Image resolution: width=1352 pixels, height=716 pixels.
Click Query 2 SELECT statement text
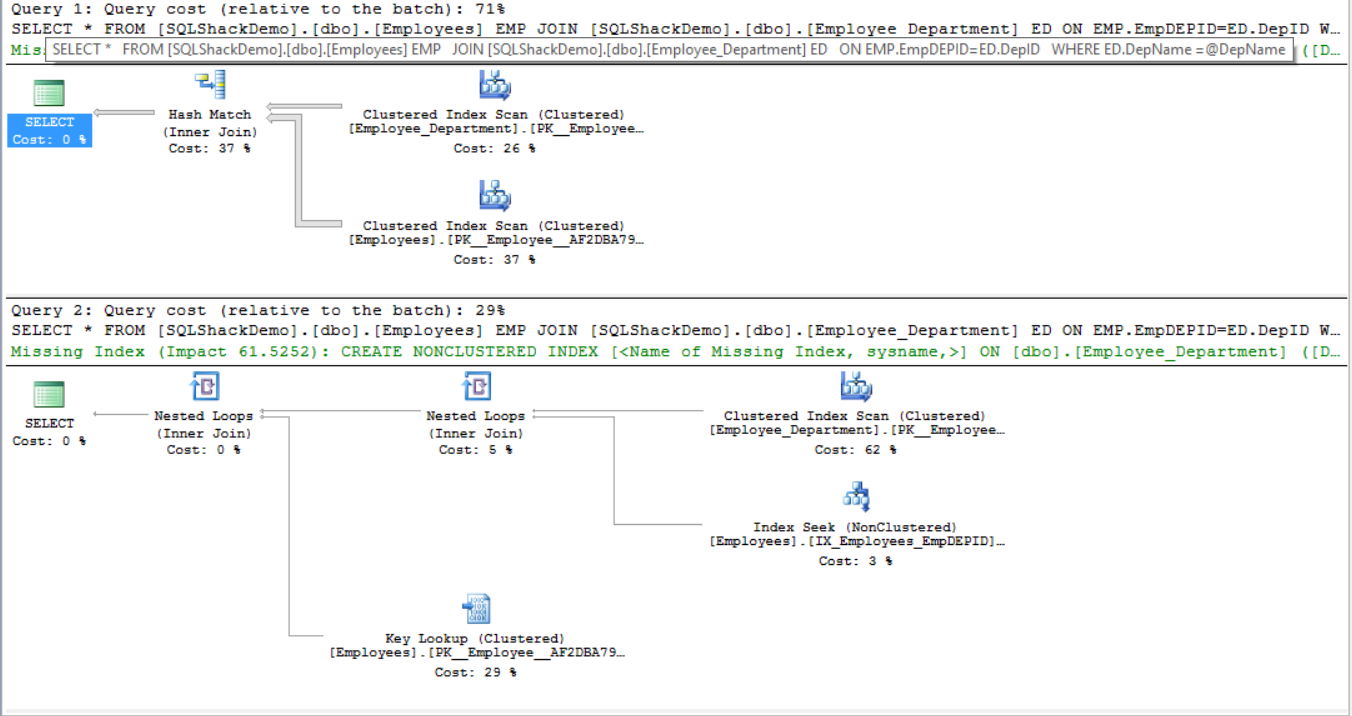[x=675, y=330]
